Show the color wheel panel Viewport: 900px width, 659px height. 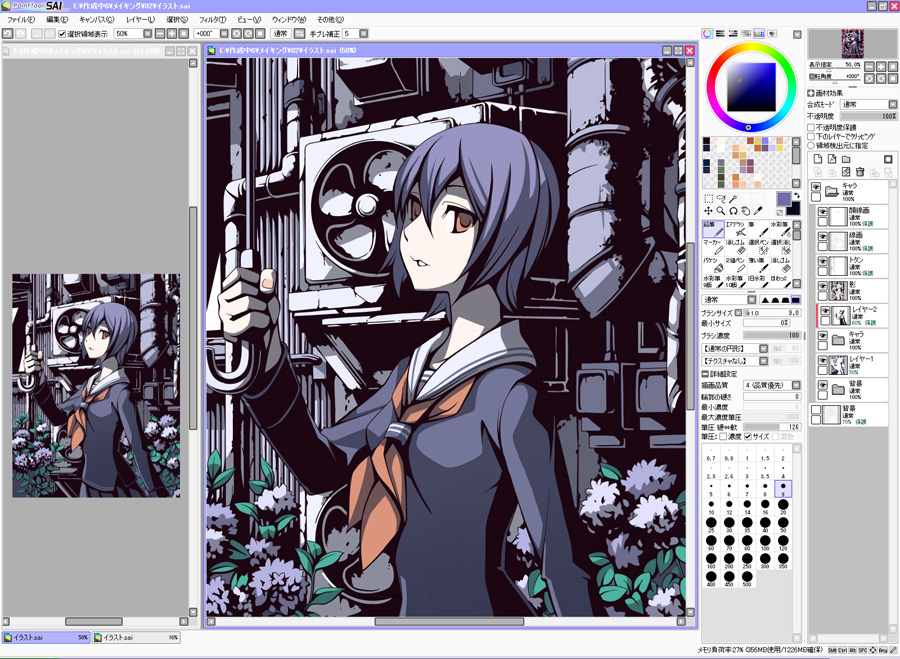click(707, 34)
